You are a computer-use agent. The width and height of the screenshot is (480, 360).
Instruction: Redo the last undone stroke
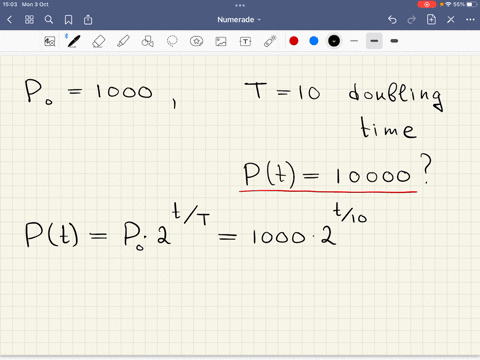(x=412, y=20)
